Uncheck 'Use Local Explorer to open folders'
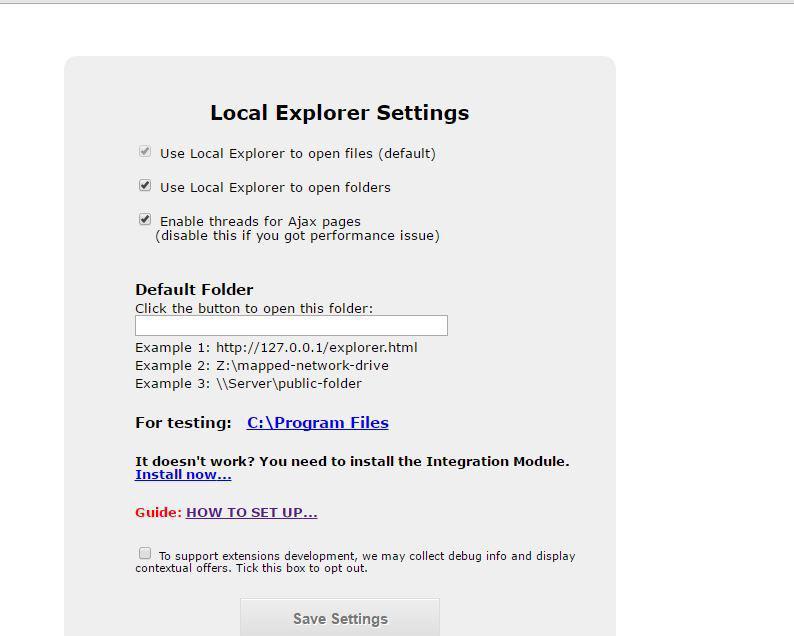The height and width of the screenshot is (636, 794). [x=145, y=185]
